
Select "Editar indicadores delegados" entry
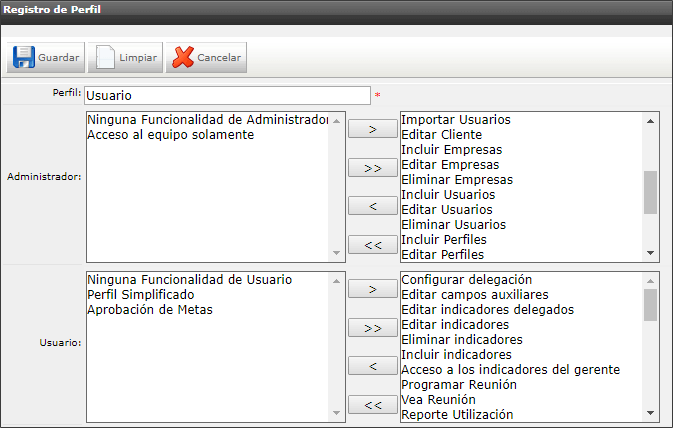(x=488, y=310)
